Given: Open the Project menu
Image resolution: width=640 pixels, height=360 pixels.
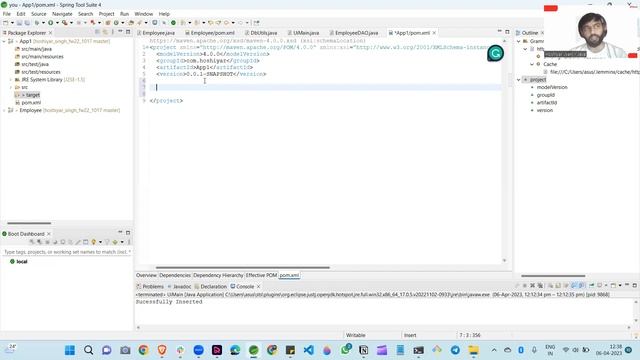Looking at the screenshot, I should [107, 14].
